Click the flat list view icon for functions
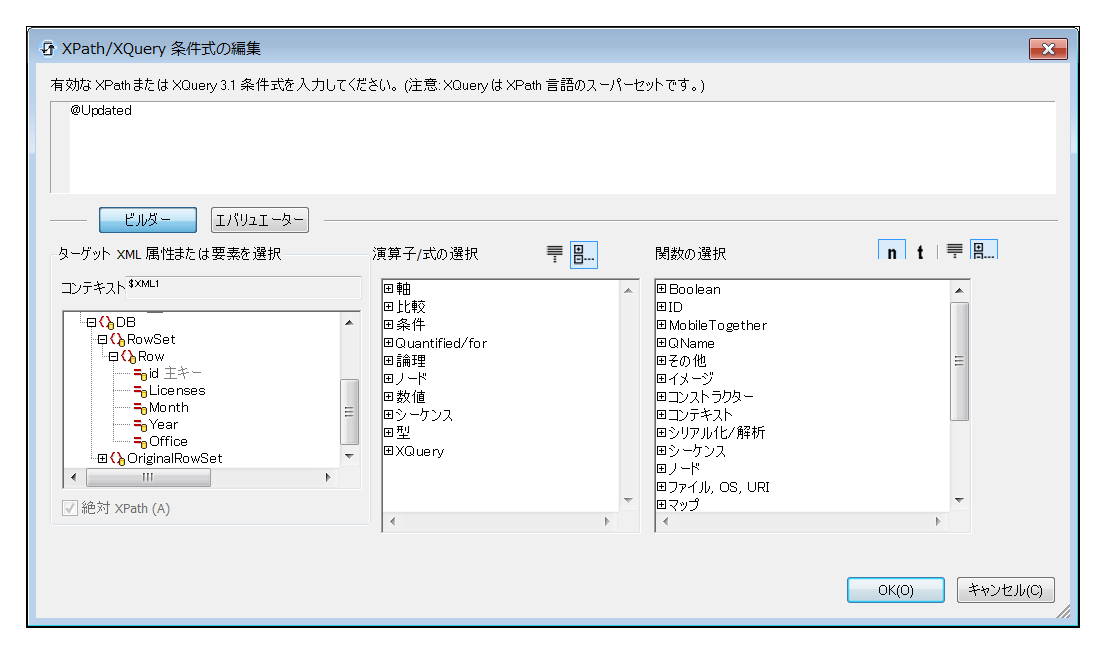Viewport: 1106px width, 654px height. pyautogui.click(x=955, y=252)
